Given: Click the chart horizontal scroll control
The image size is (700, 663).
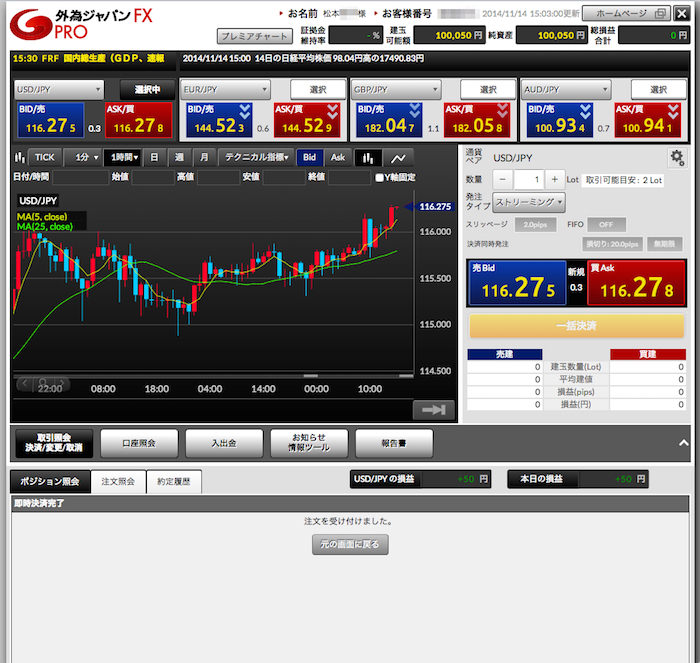Looking at the screenshot, I should coord(42,383).
